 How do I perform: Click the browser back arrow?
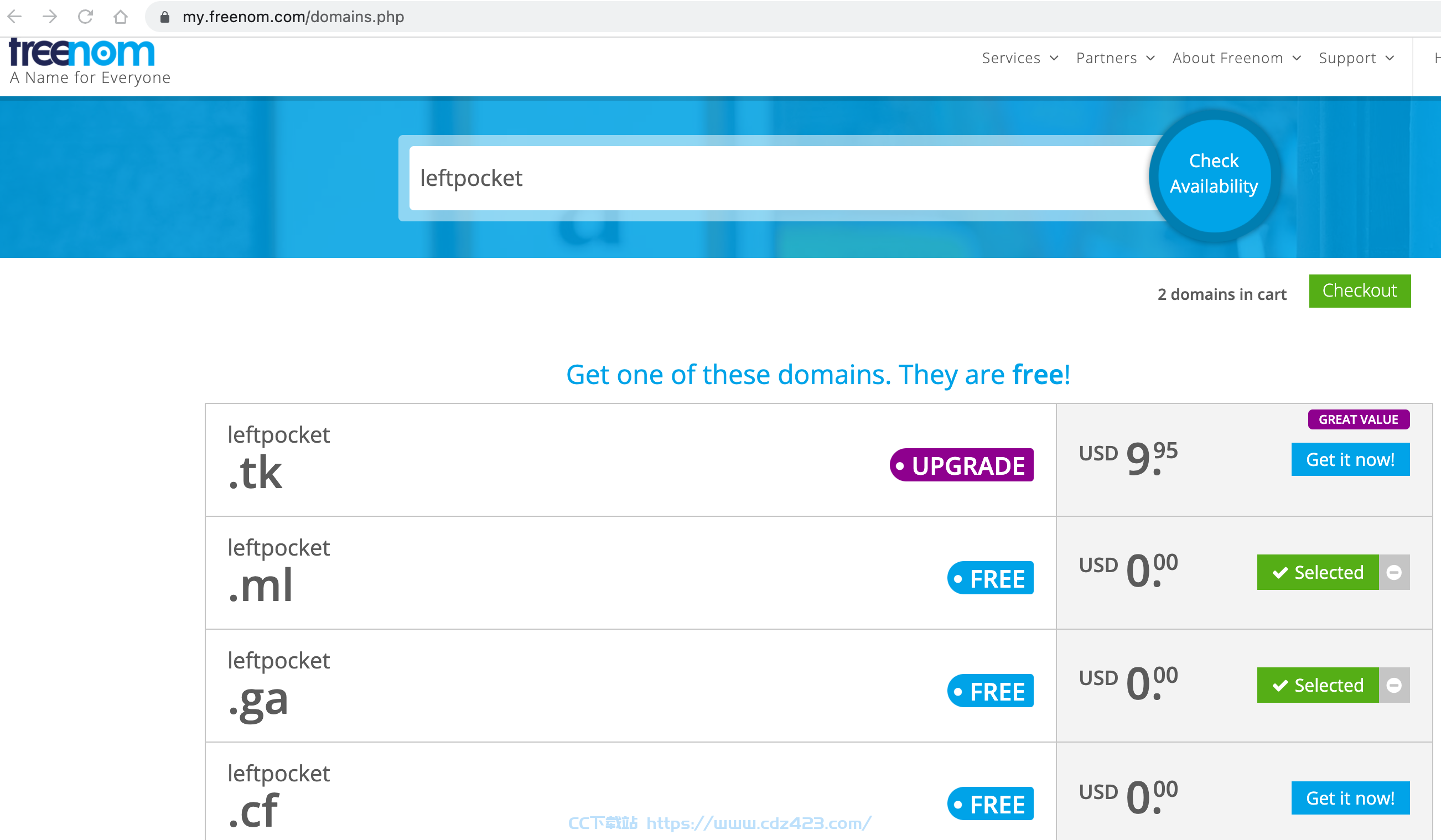click(x=15, y=17)
